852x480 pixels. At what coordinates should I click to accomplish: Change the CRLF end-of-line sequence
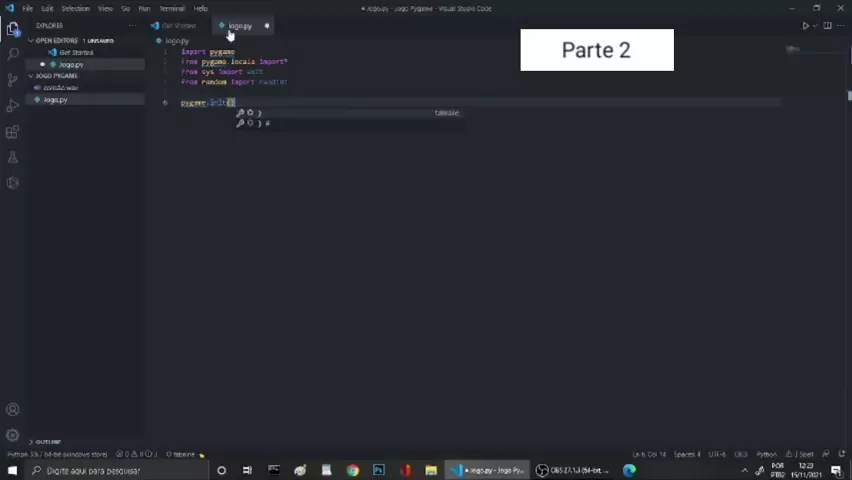point(741,454)
